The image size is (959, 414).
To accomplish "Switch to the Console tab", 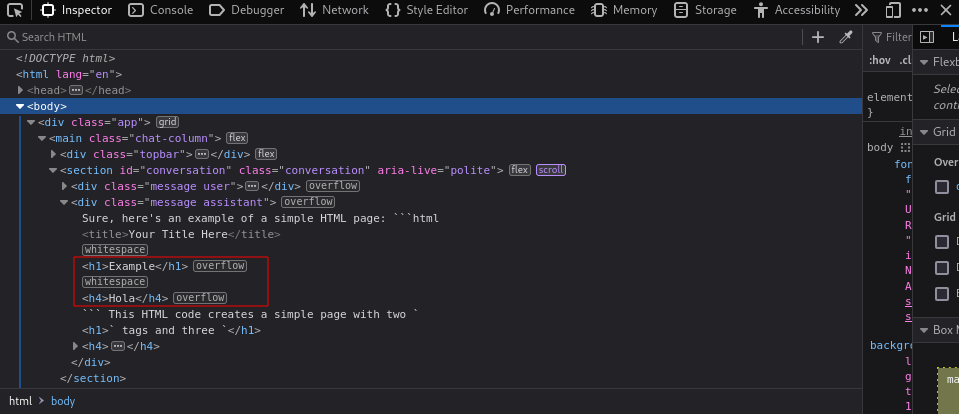I will tap(161, 10).
